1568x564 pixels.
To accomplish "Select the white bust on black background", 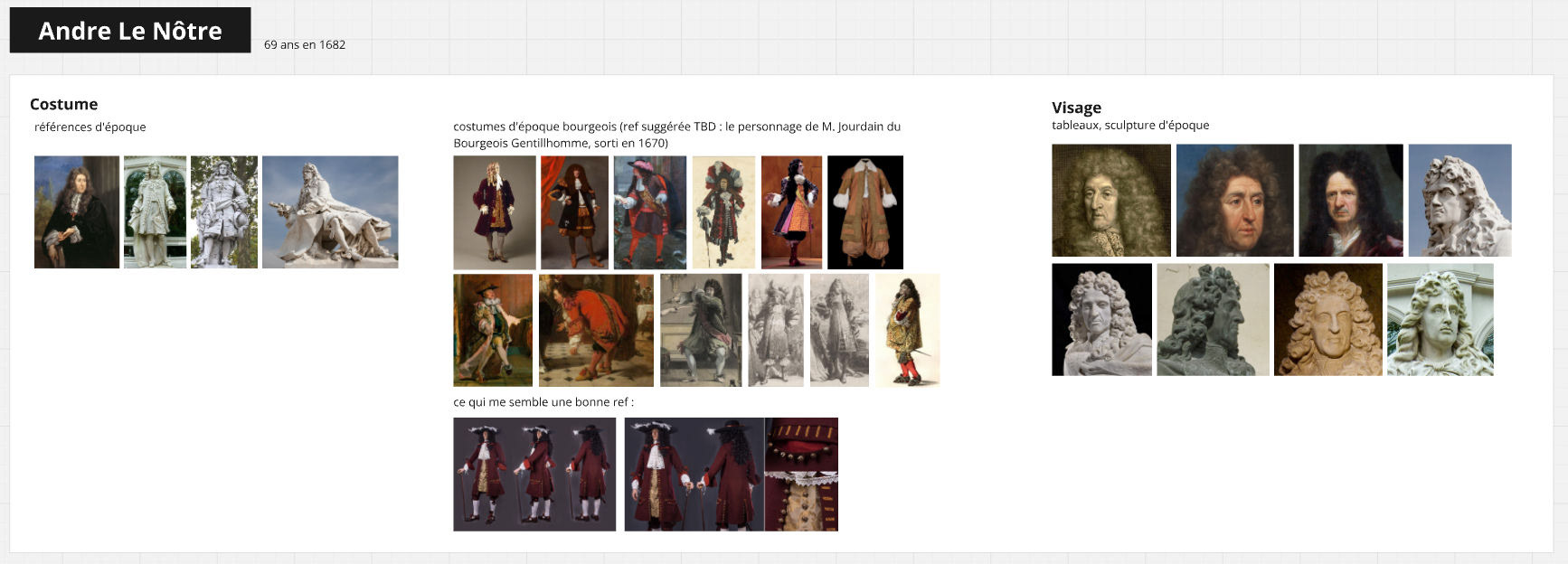I will coord(1101,320).
